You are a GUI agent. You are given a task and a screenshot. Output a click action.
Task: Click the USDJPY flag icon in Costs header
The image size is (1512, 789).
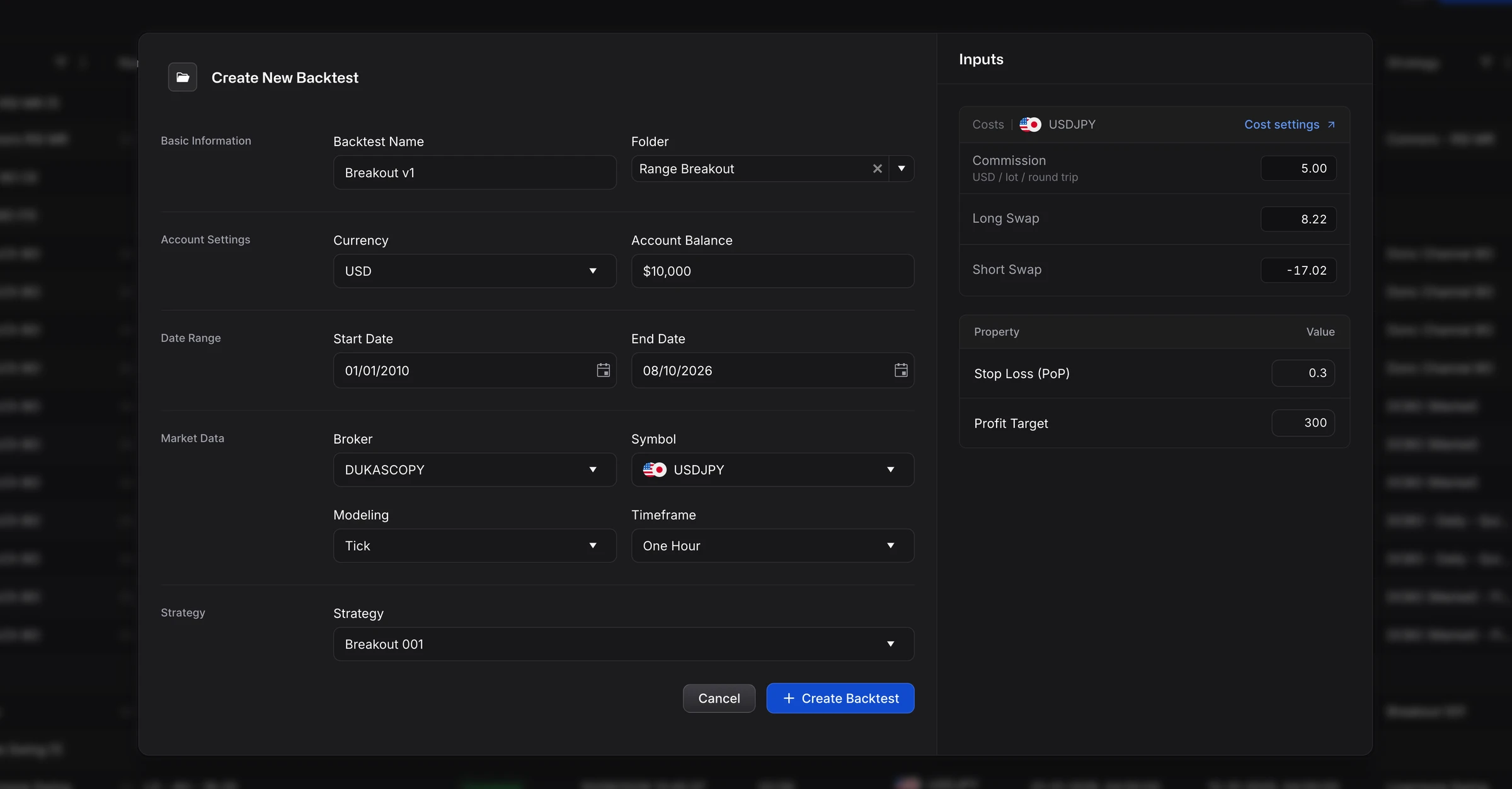[1030, 124]
